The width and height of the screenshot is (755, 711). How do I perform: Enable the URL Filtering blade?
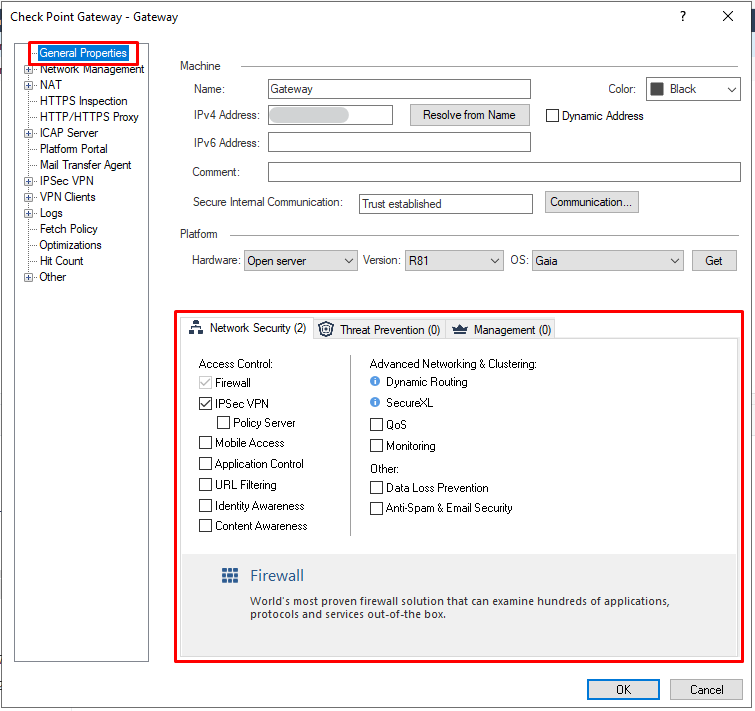pyautogui.click(x=206, y=485)
